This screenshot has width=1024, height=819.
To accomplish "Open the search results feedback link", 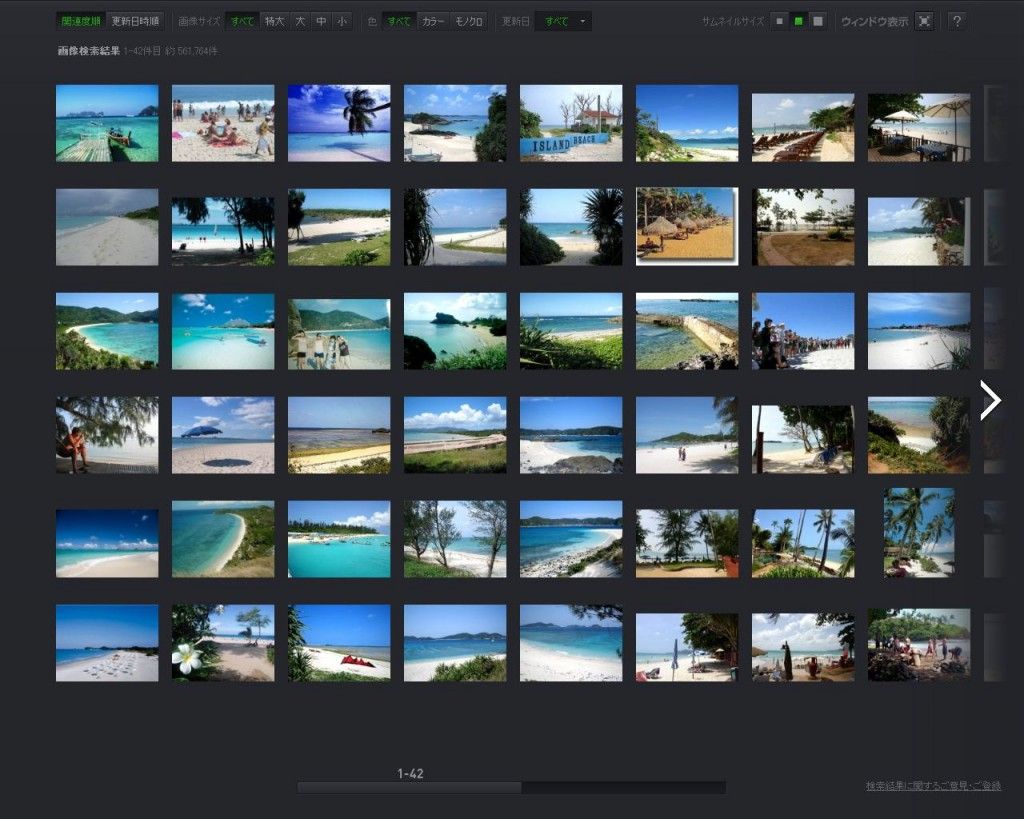I will coord(933,786).
